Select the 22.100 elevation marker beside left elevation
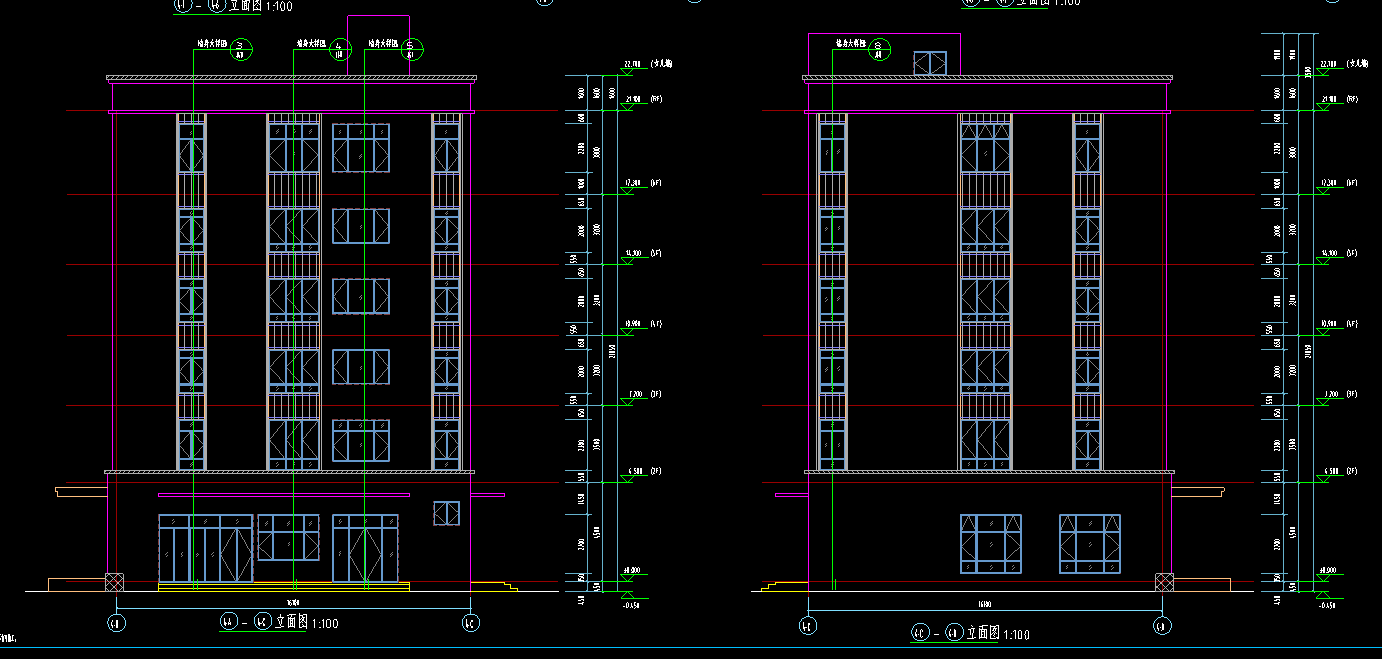Screen dimensions: 1382x659 [632, 65]
